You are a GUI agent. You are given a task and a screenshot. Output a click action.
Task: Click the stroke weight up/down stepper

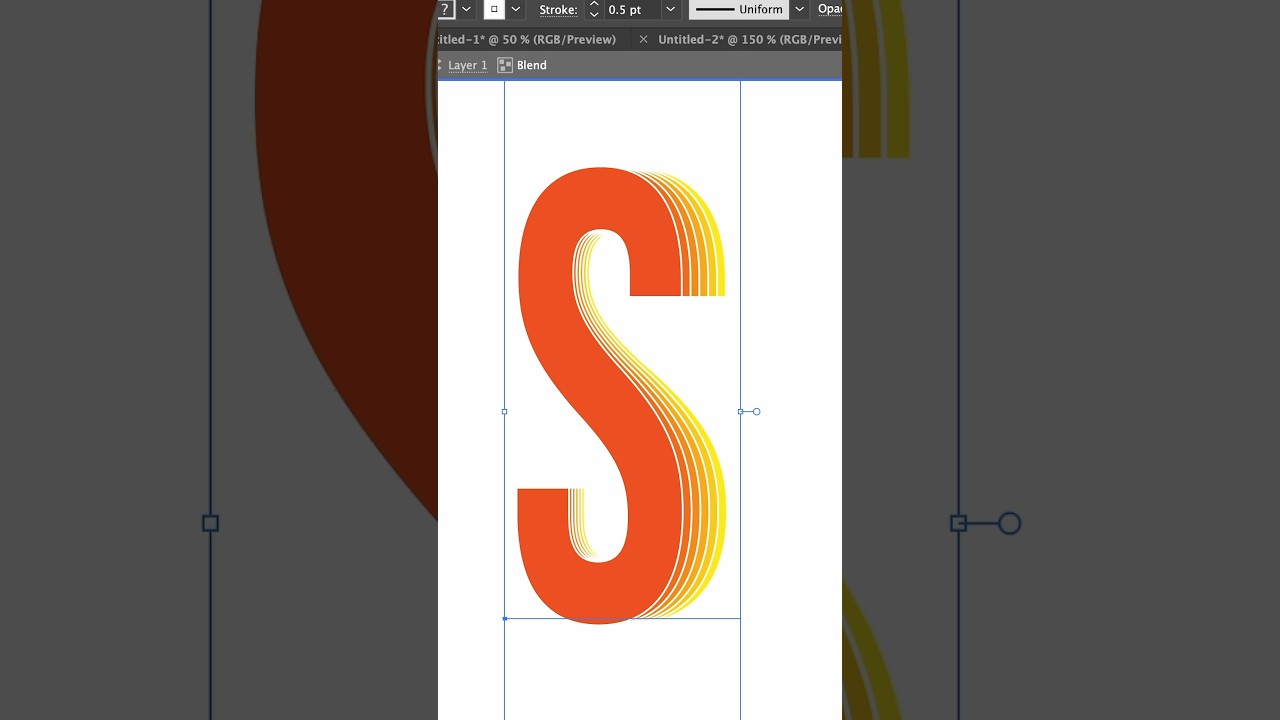[x=594, y=9]
